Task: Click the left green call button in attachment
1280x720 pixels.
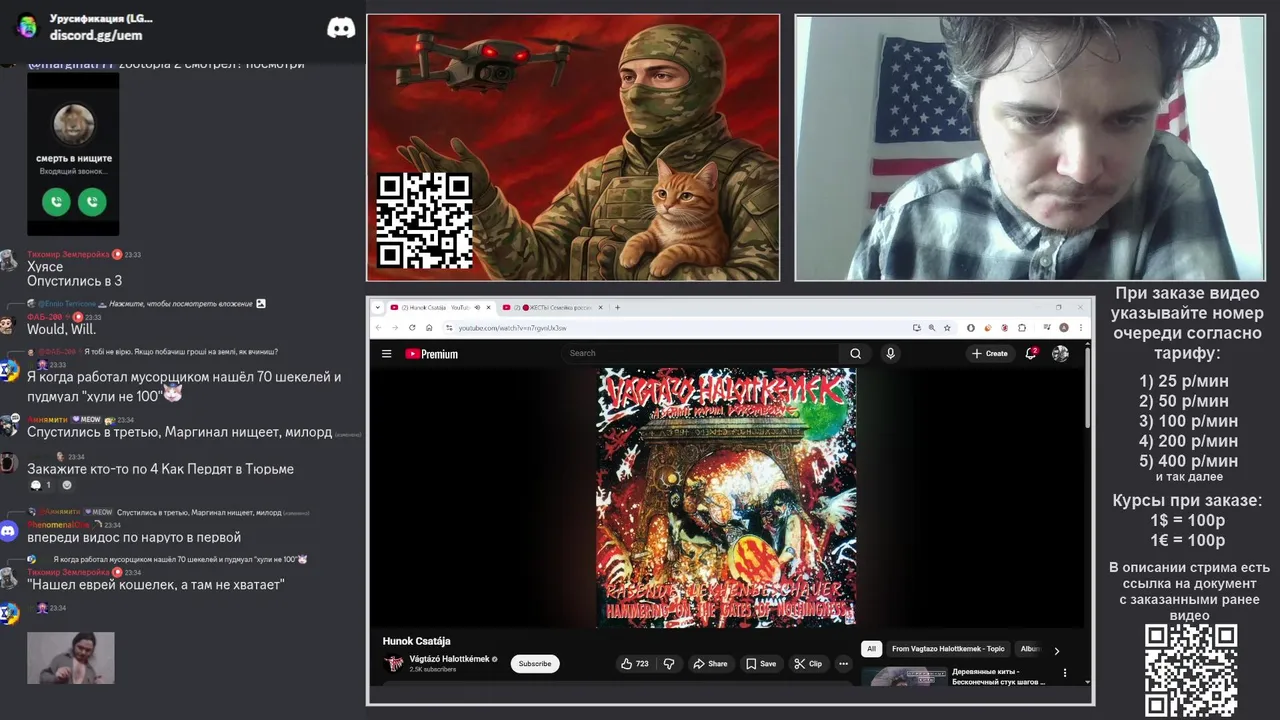Action: point(56,202)
